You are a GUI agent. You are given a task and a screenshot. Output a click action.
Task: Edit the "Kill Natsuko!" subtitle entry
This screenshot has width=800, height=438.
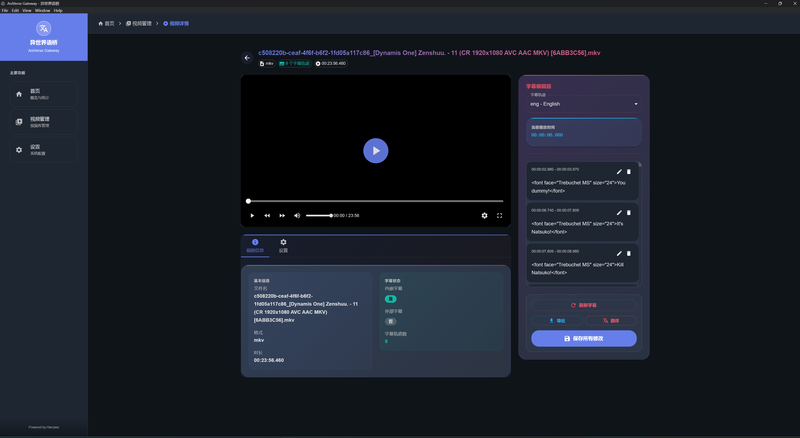(x=619, y=251)
